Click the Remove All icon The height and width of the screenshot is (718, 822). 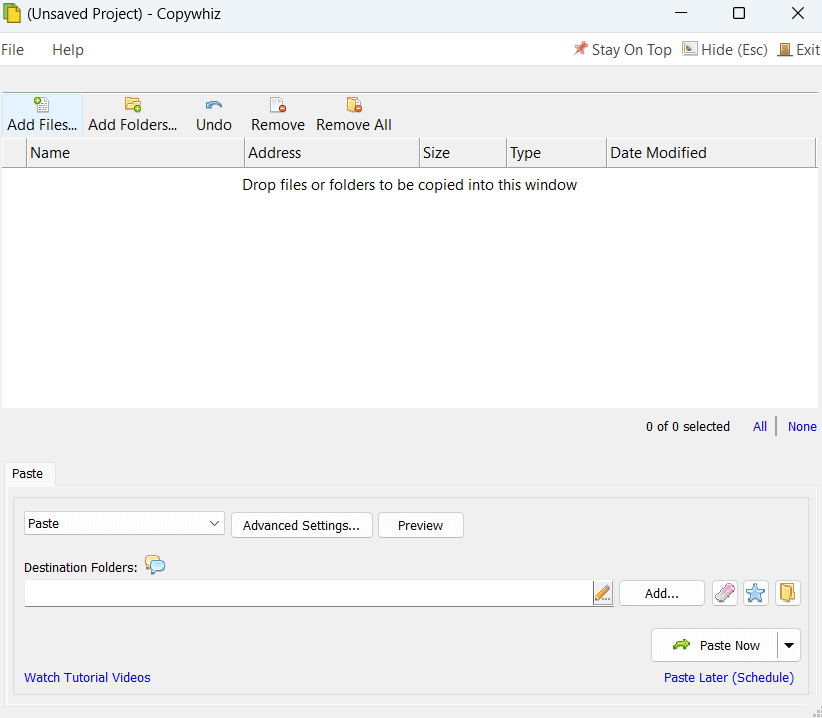(354, 105)
